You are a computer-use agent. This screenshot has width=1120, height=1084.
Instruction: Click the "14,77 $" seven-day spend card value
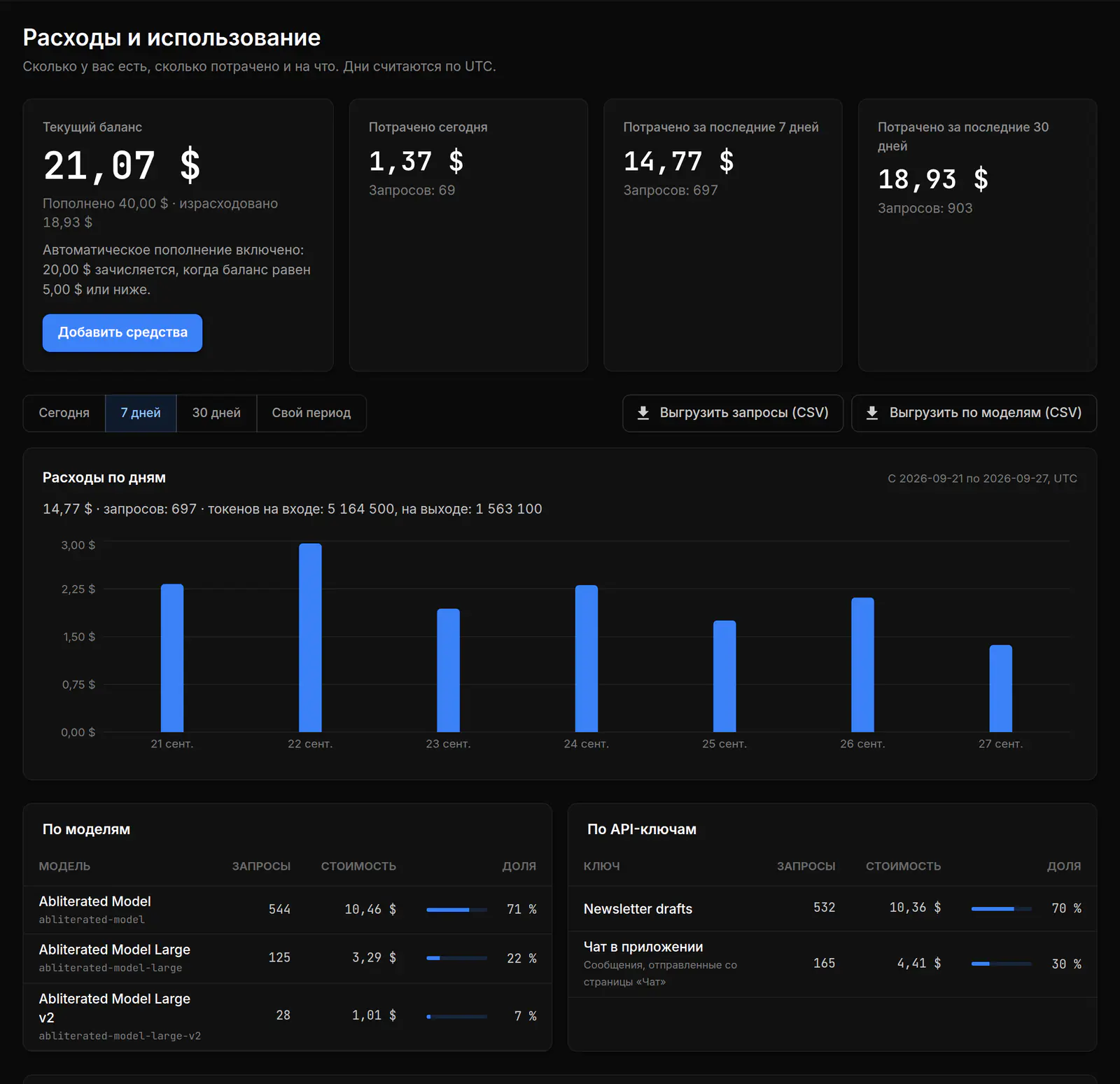[x=678, y=162]
